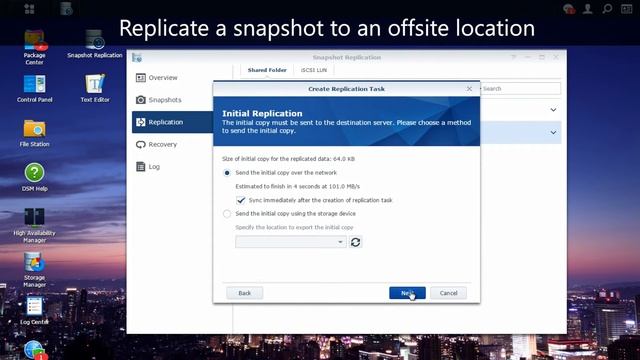Expand the first replication task chevron
Image resolution: width=640 pixels, height=360 pixels.
[x=553, y=110]
